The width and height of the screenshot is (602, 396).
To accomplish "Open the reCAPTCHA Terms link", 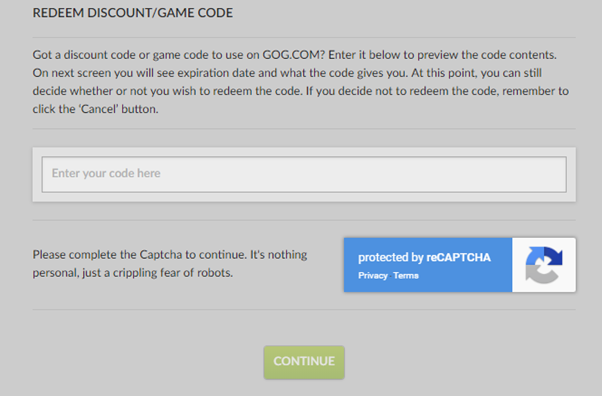I will 406,276.
